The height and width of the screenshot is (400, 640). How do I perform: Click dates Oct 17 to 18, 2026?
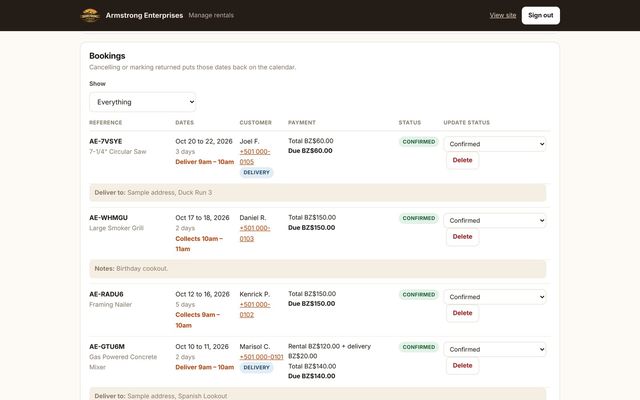tap(202, 218)
